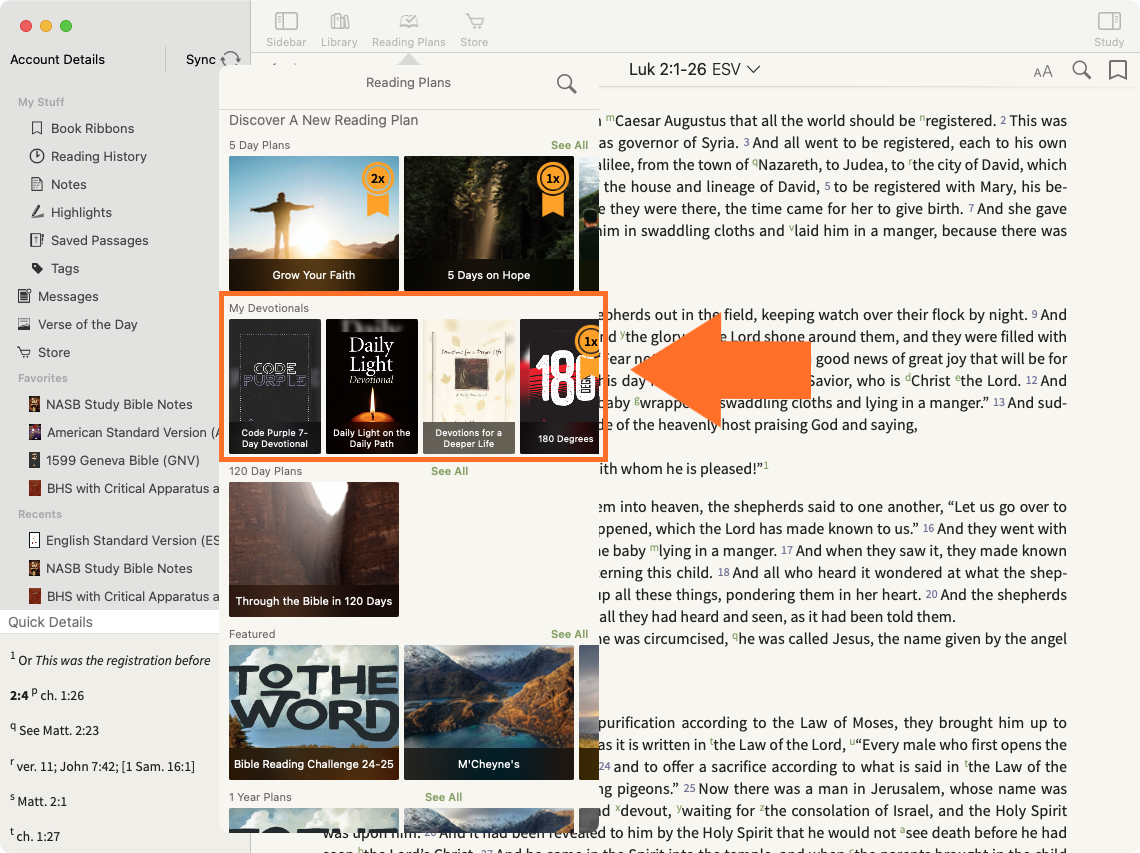Click the Quick Details header
The height and width of the screenshot is (853, 1140).
(51, 622)
